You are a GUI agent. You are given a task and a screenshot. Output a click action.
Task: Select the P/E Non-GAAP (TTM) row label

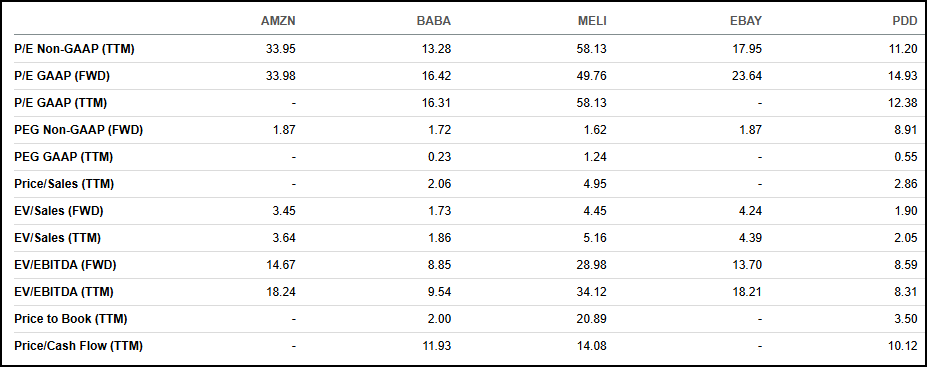pyautogui.click(x=74, y=49)
